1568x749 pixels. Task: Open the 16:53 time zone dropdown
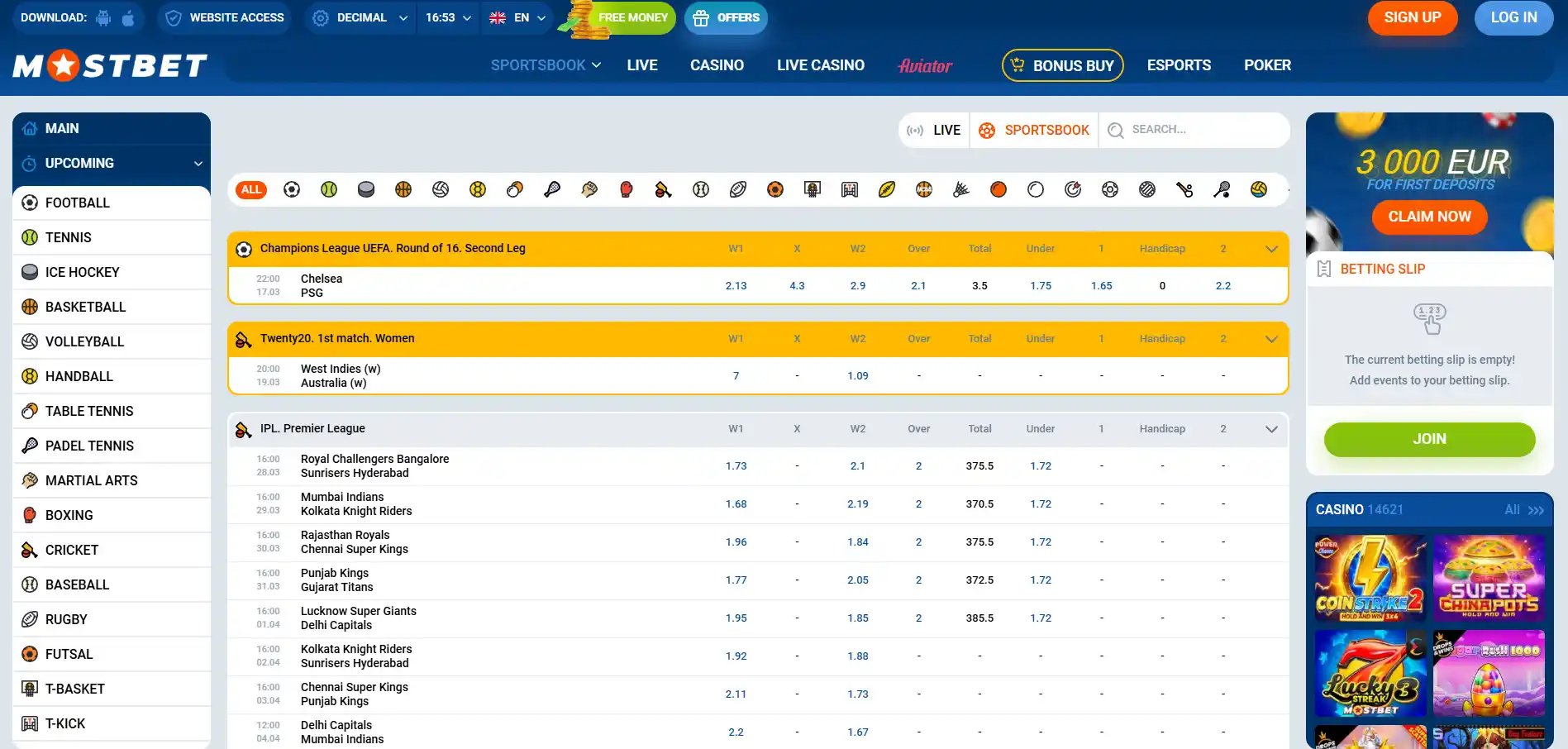pyautogui.click(x=448, y=17)
